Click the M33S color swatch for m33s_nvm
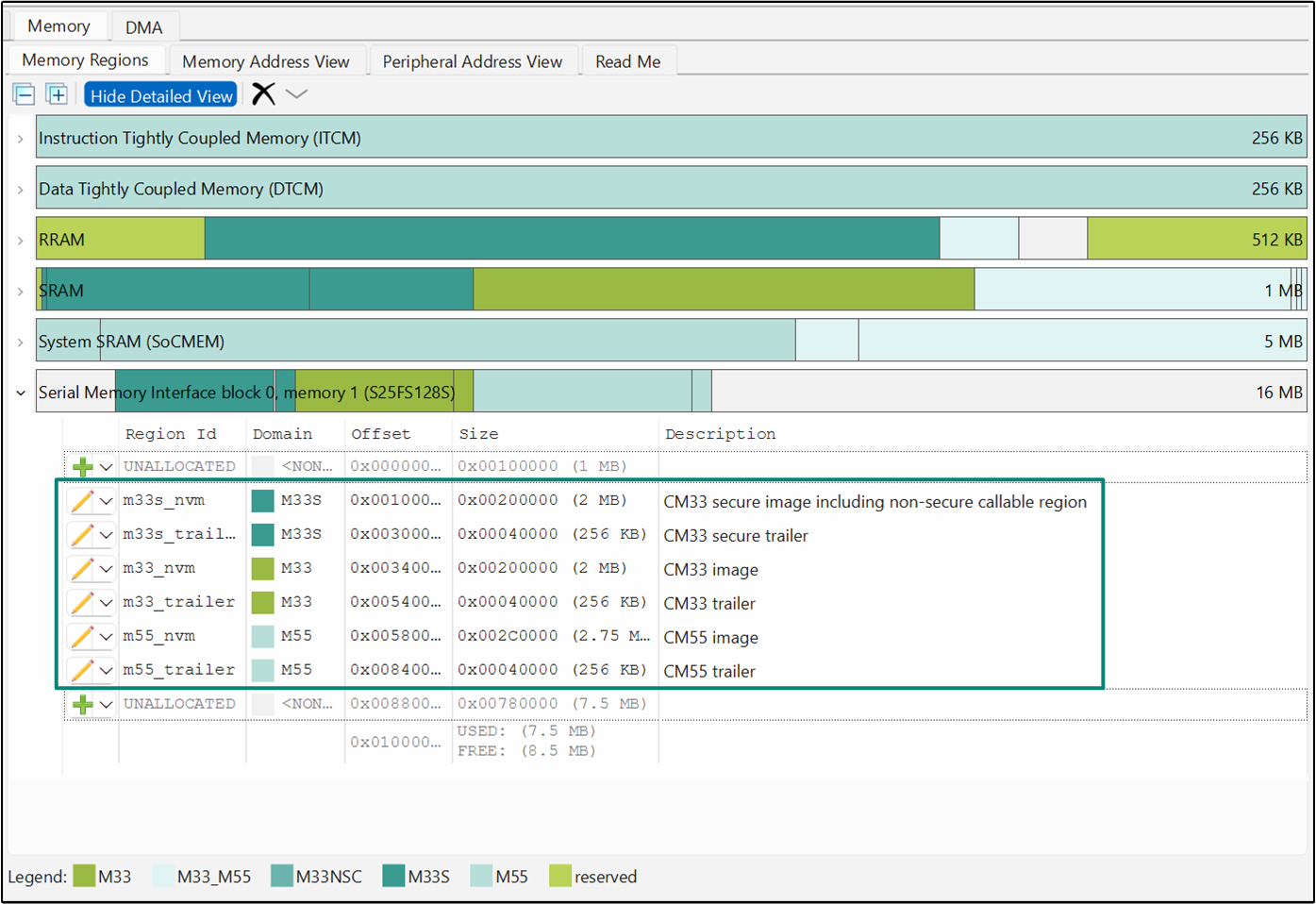Screen dimensions: 1316x904 (x=262, y=501)
